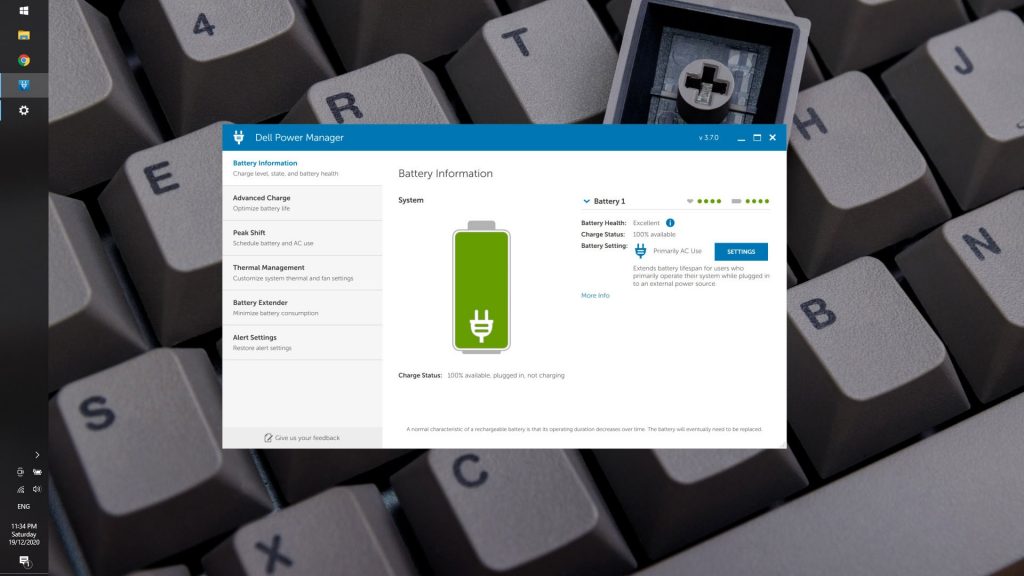1024x576 pixels.
Task: Open the taskbar clock showing 11:34 PM
Action: 24,534
